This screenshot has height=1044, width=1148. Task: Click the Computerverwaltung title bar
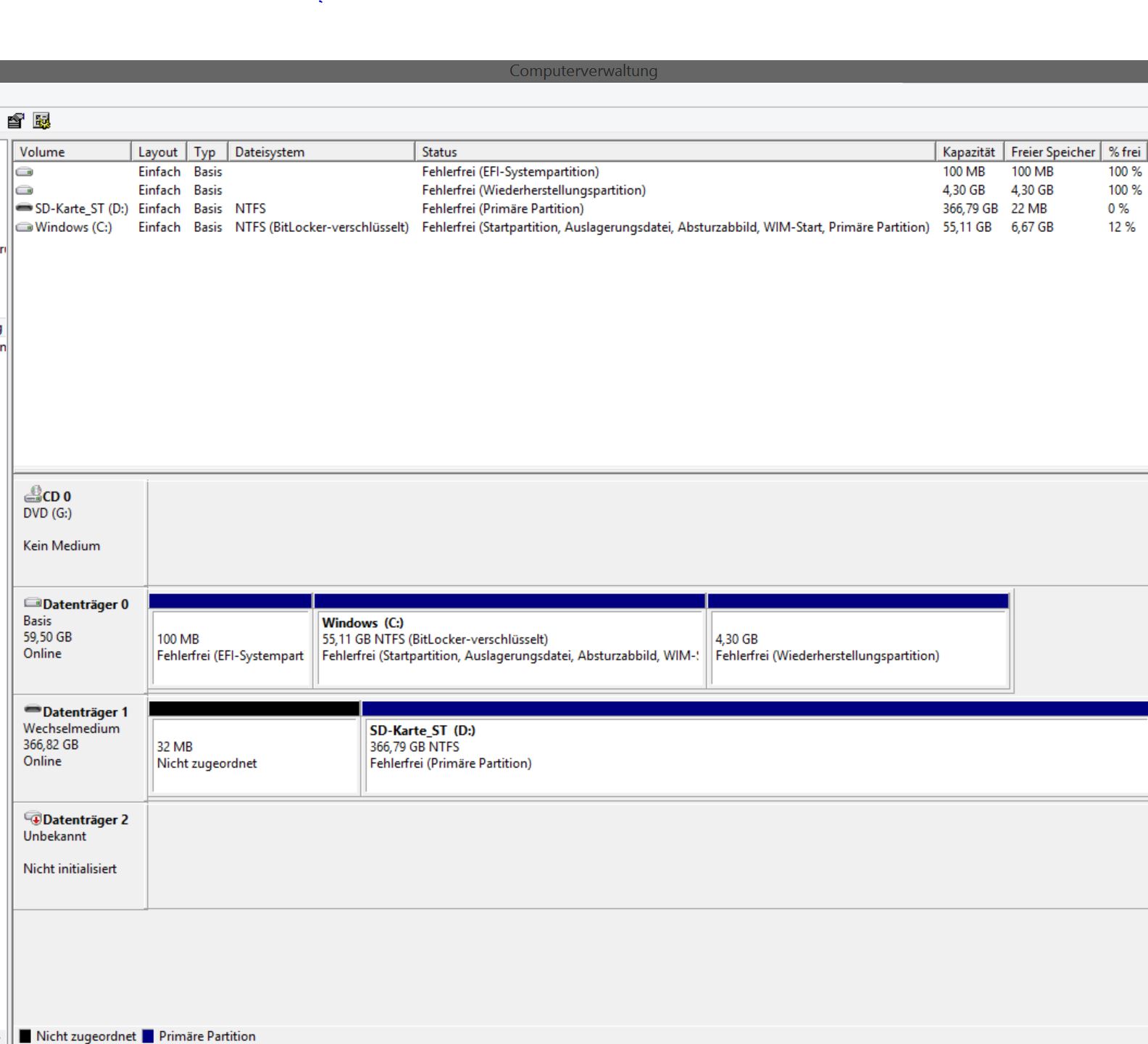click(574, 71)
